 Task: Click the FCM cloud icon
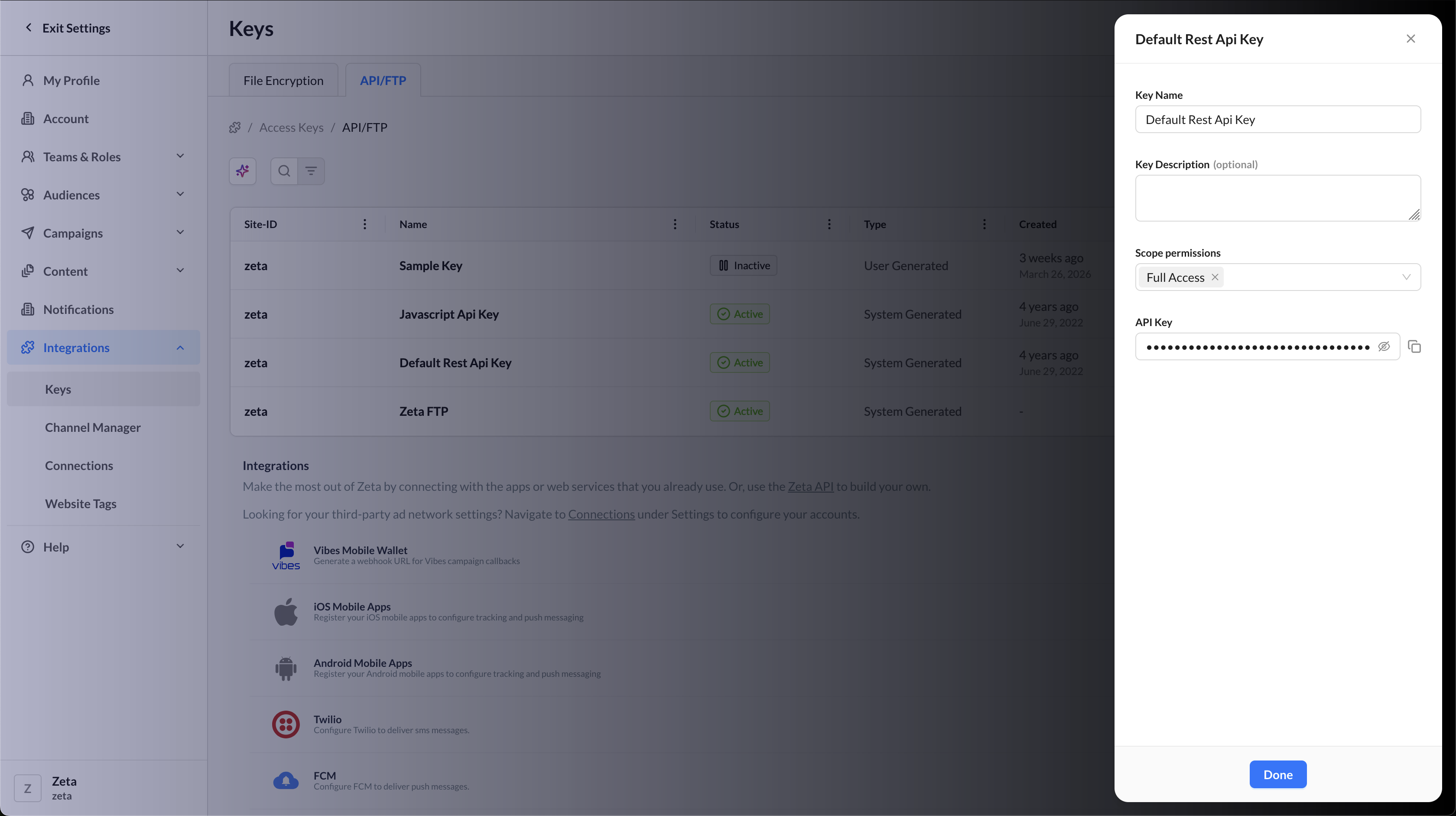click(286, 780)
